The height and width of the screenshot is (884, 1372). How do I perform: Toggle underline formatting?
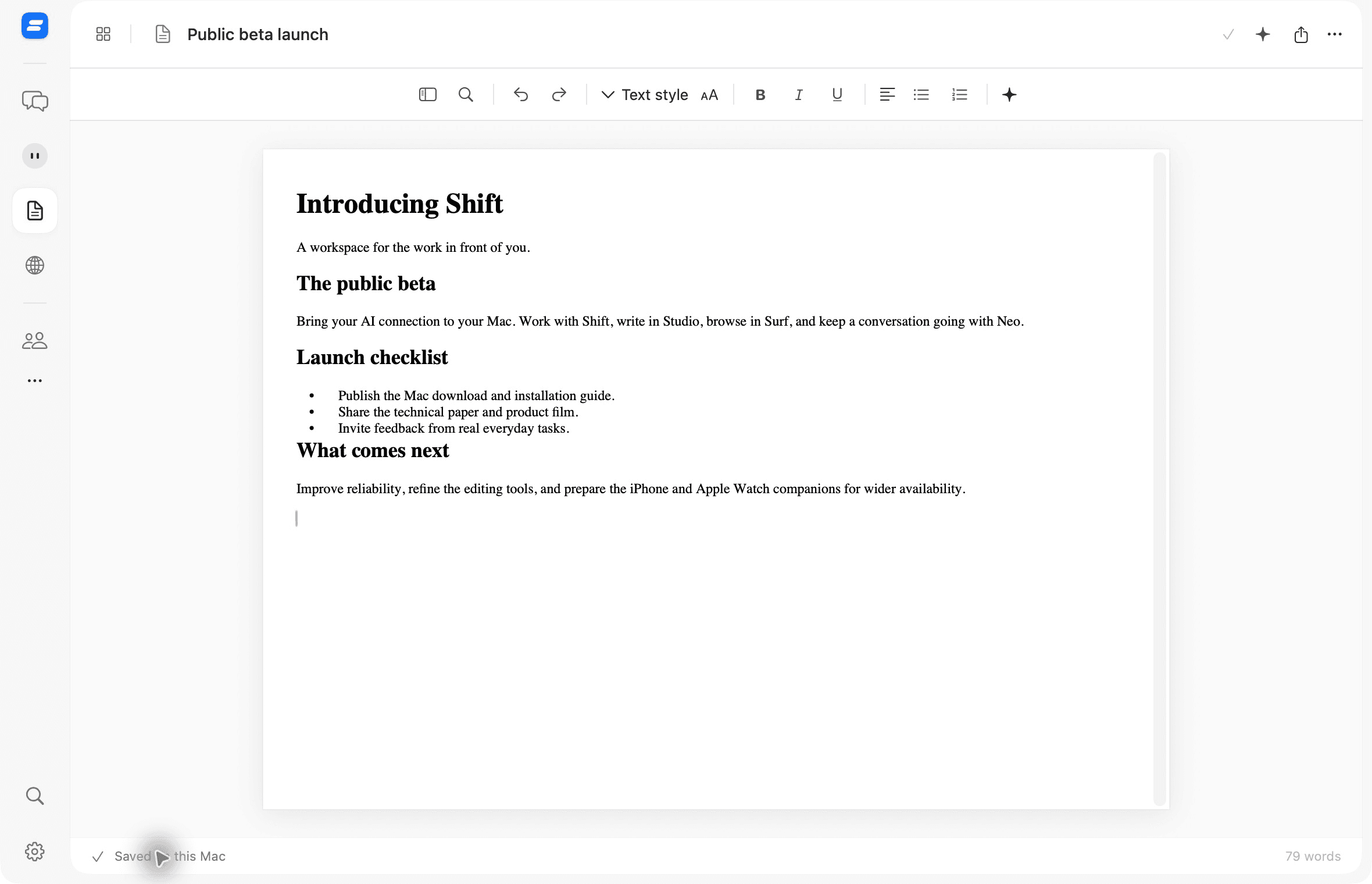pyautogui.click(x=837, y=95)
